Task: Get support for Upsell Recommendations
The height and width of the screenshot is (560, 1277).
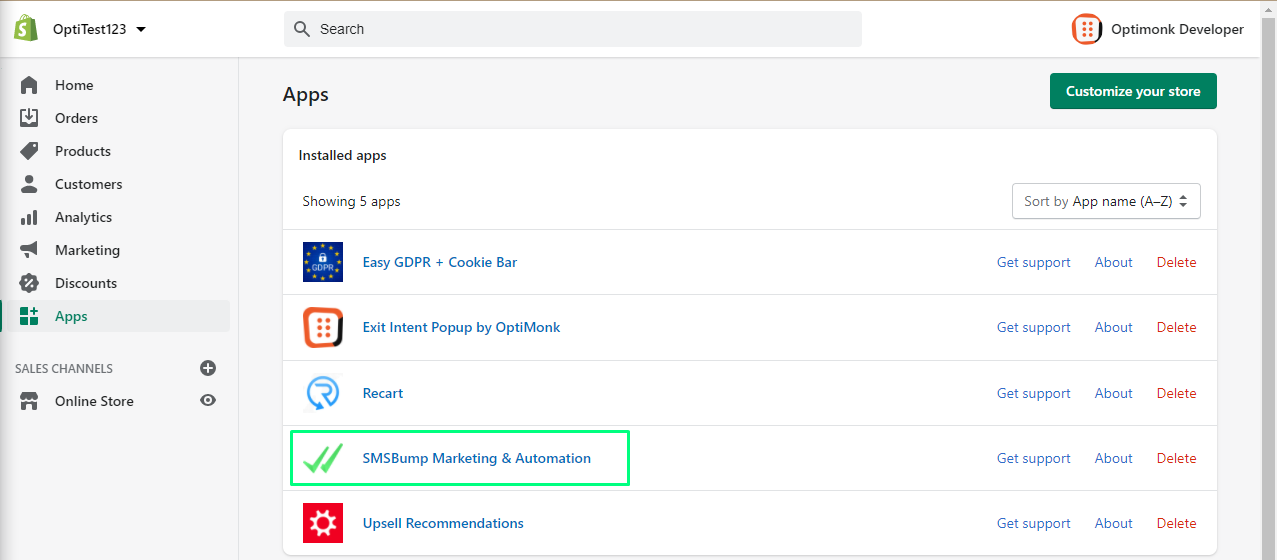Action: click(x=1033, y=523)
